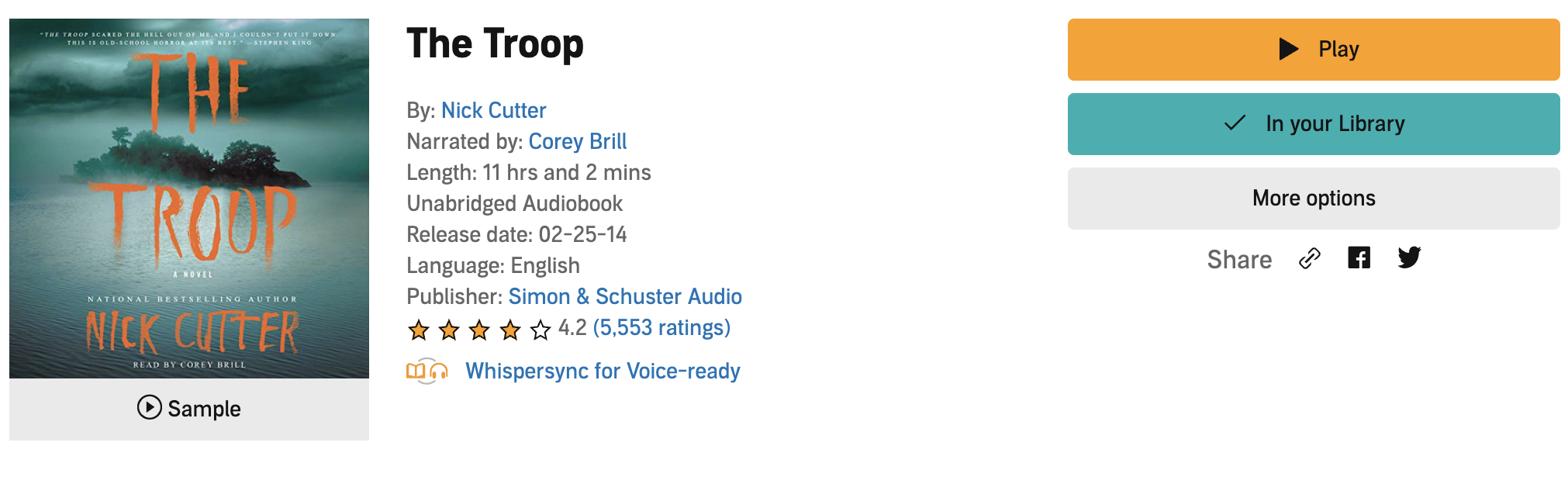
Task: Open narrator Corey Brill's page
Action: (577, 142)
